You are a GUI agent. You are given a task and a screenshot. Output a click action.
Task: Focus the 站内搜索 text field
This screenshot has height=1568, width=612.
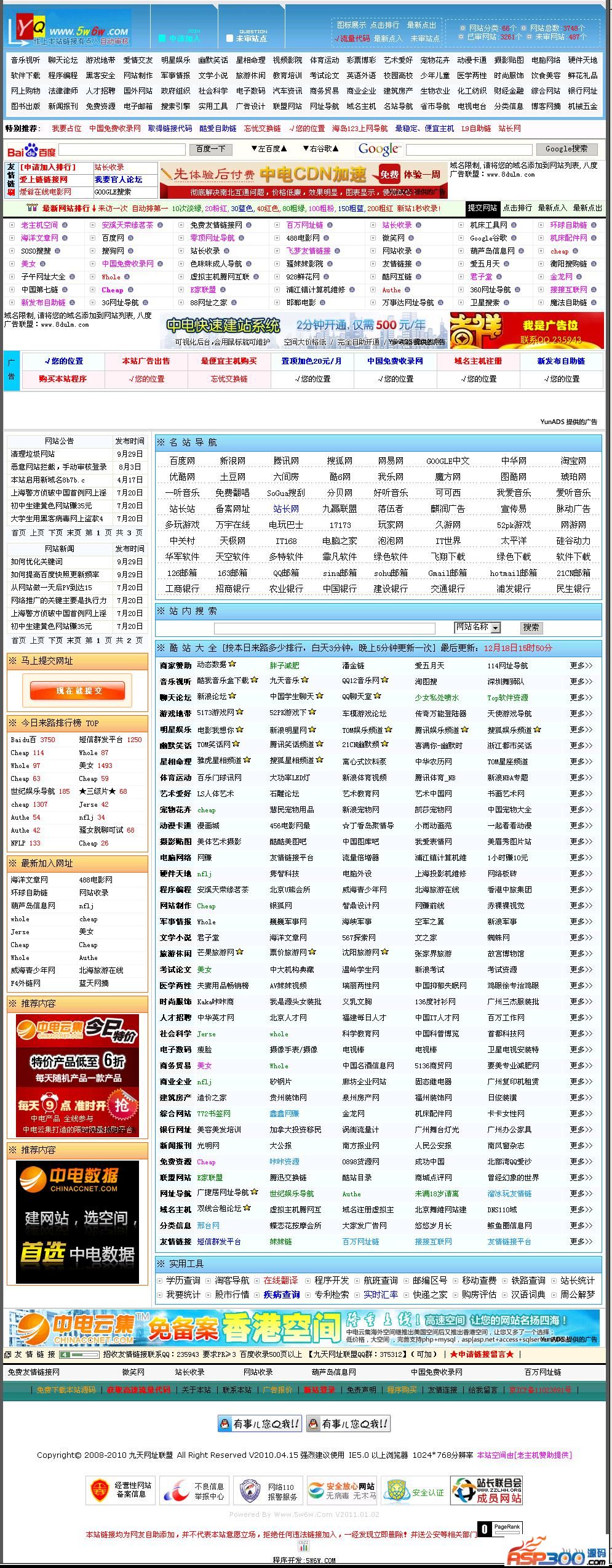click(324, 628)
